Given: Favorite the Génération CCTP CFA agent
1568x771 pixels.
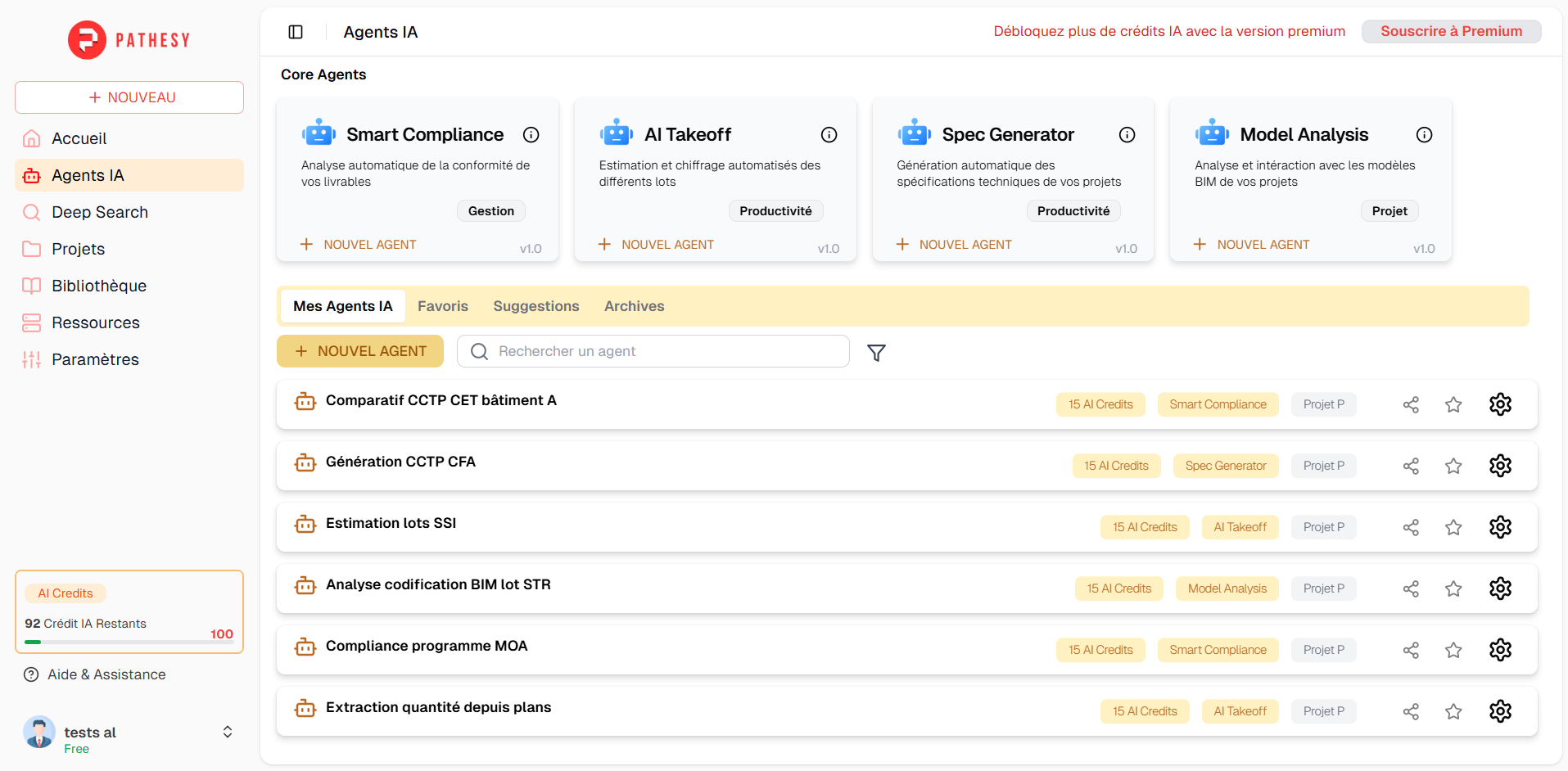Looking at the screenshot, I should 1453,466.
